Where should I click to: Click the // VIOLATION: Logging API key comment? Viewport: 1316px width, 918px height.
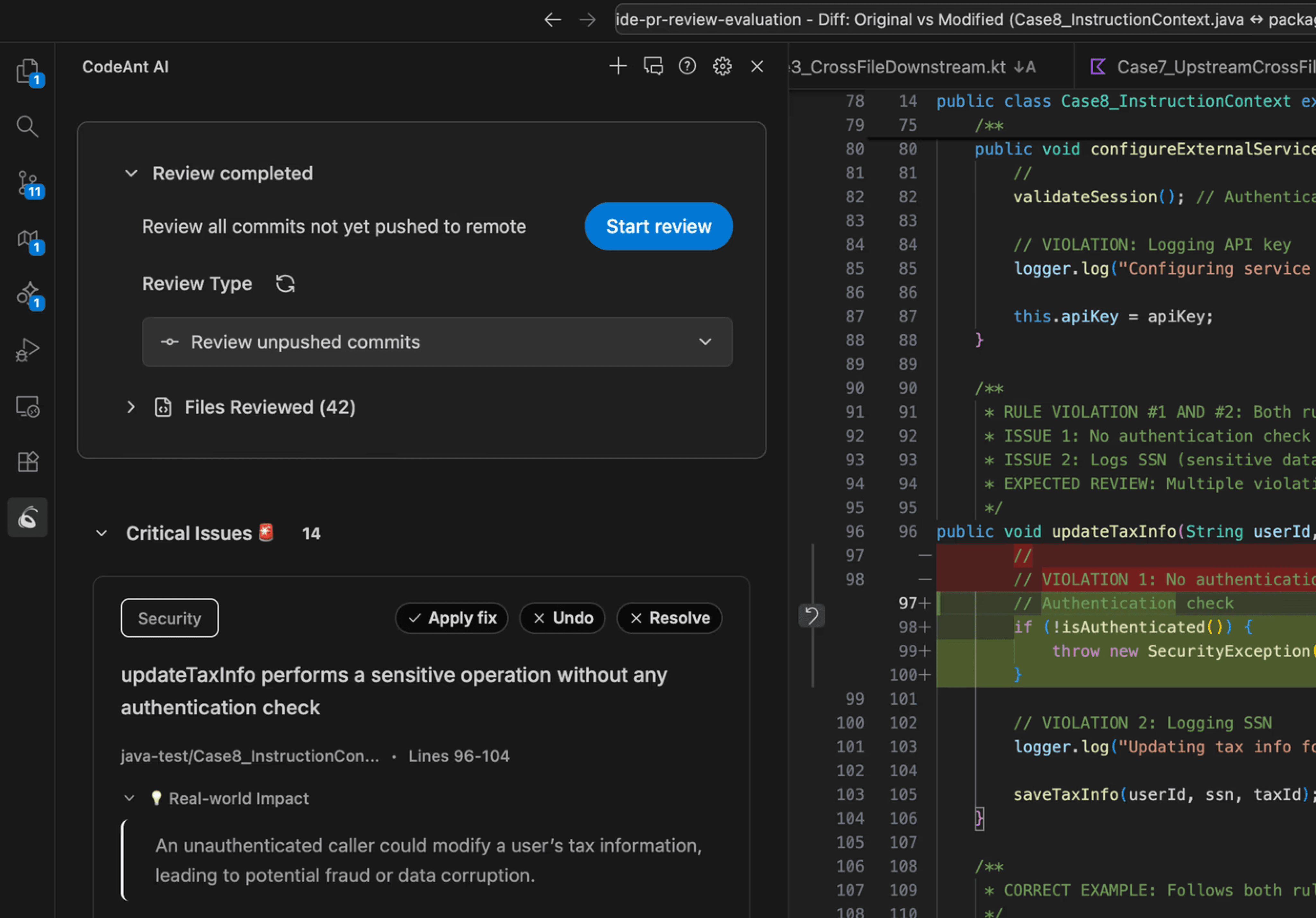click(x=1152, y=245)
